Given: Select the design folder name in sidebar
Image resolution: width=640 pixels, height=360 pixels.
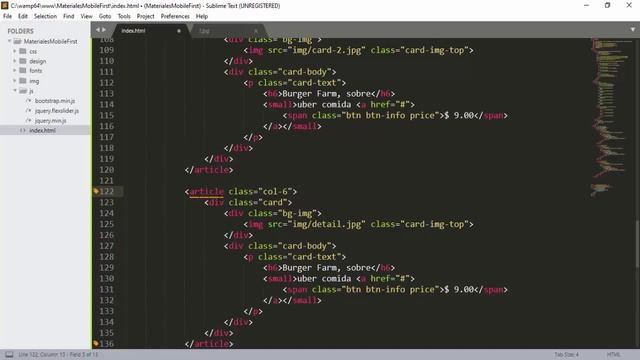Looking at the screenshot, I should [38, 61].
